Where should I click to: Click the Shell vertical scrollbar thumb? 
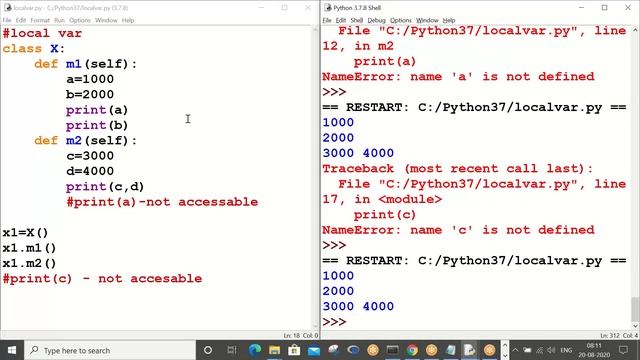tap(636, 309)
